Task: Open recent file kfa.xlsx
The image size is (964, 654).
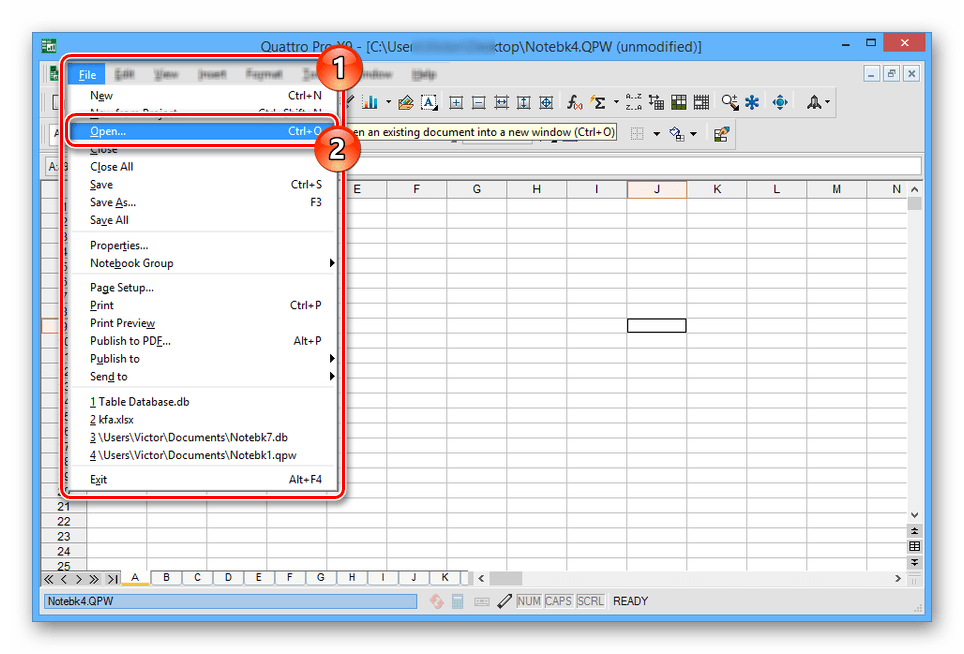Action: pos(115,420)
